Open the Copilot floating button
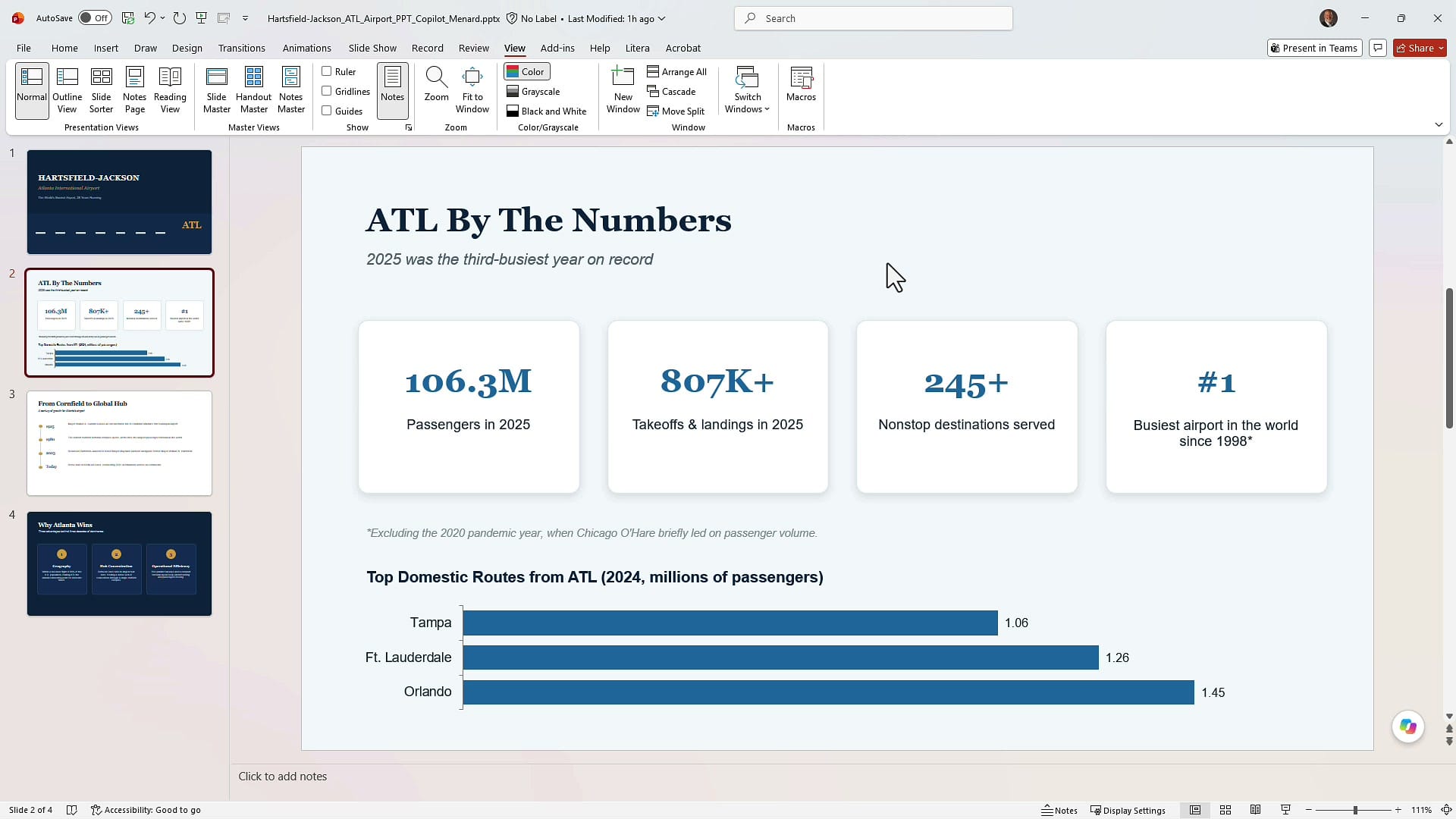The width and height of the screenshot is (1456, 819). 1408,726
